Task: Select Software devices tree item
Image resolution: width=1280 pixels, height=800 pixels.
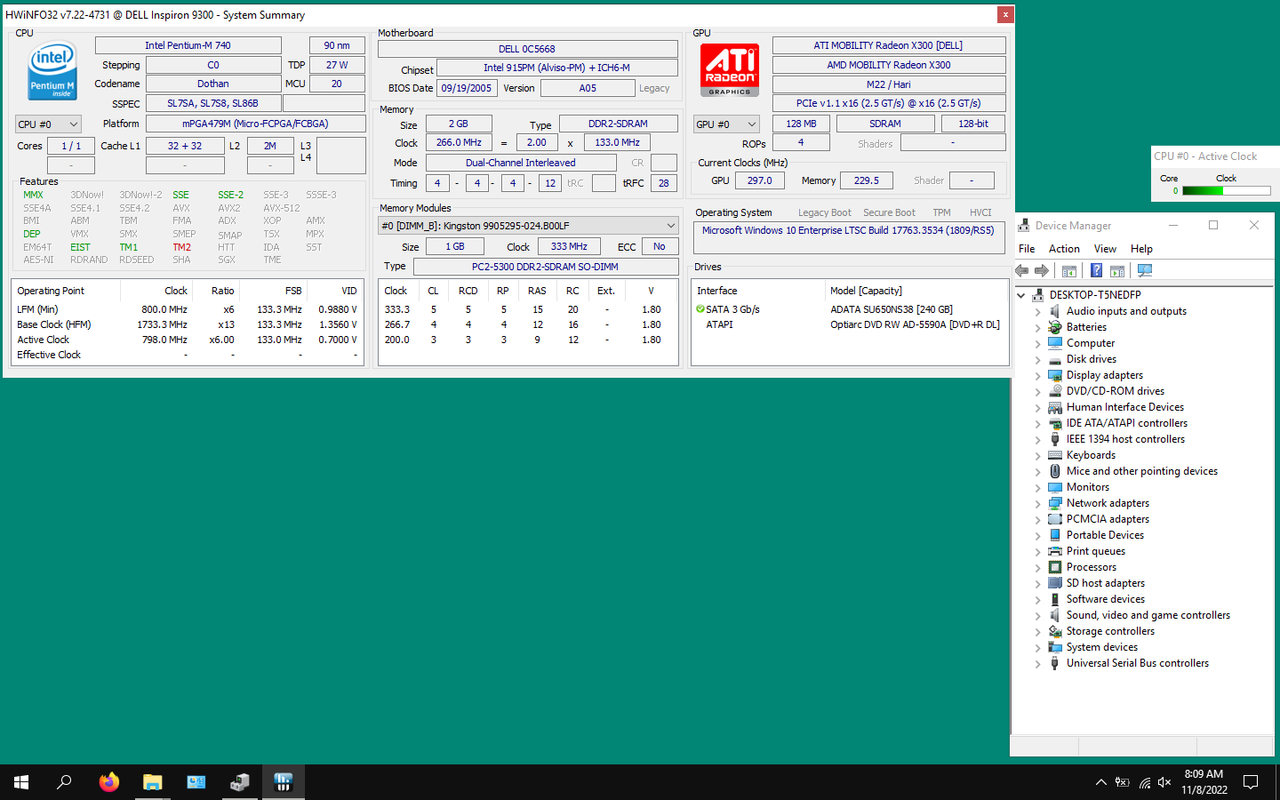Action: click(x=1105, y=599)
